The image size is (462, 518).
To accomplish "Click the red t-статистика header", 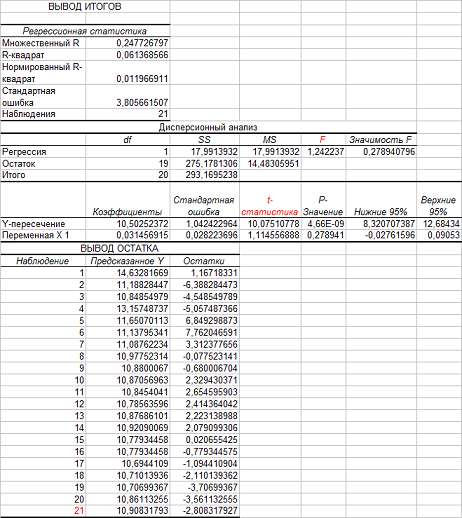I will (x=270, y=206).
